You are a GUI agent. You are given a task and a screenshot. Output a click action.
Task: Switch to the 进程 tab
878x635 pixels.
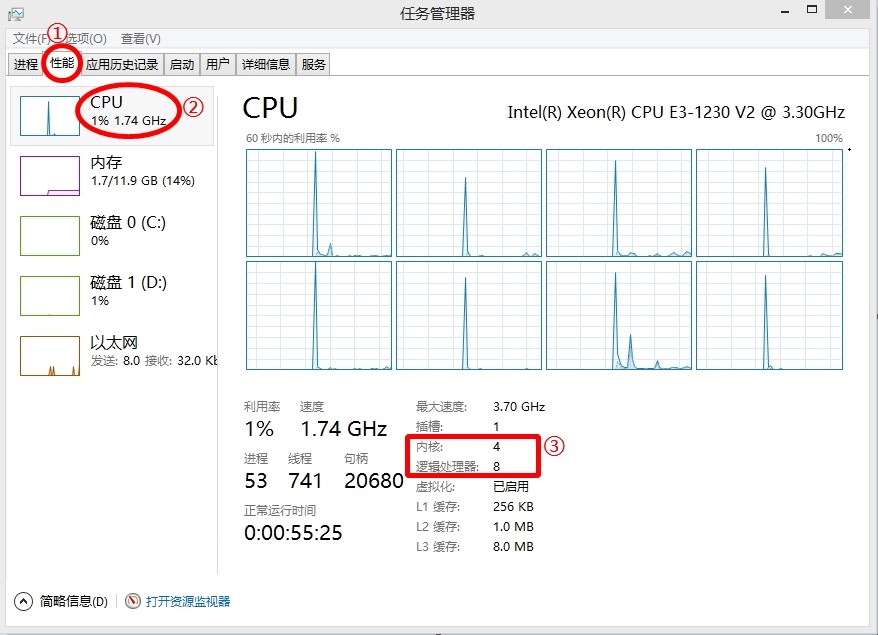(26, 64)
